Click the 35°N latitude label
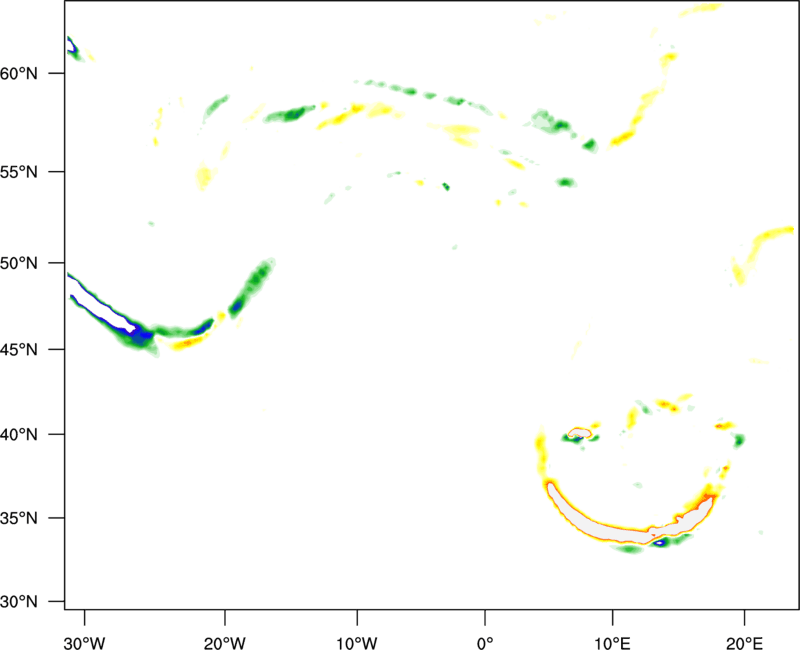The height and width of the screenshot is (650, 800). [19, 518]
